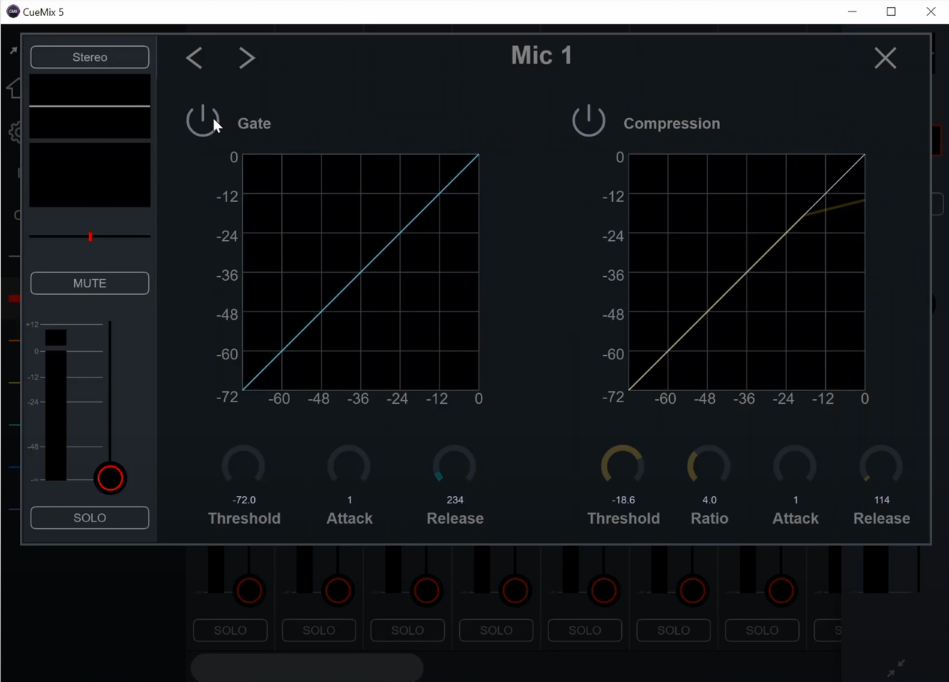The width and height of the screenshot is (949, 682).
Task: Click the Stereo button
Action: (x=90, y=57)
